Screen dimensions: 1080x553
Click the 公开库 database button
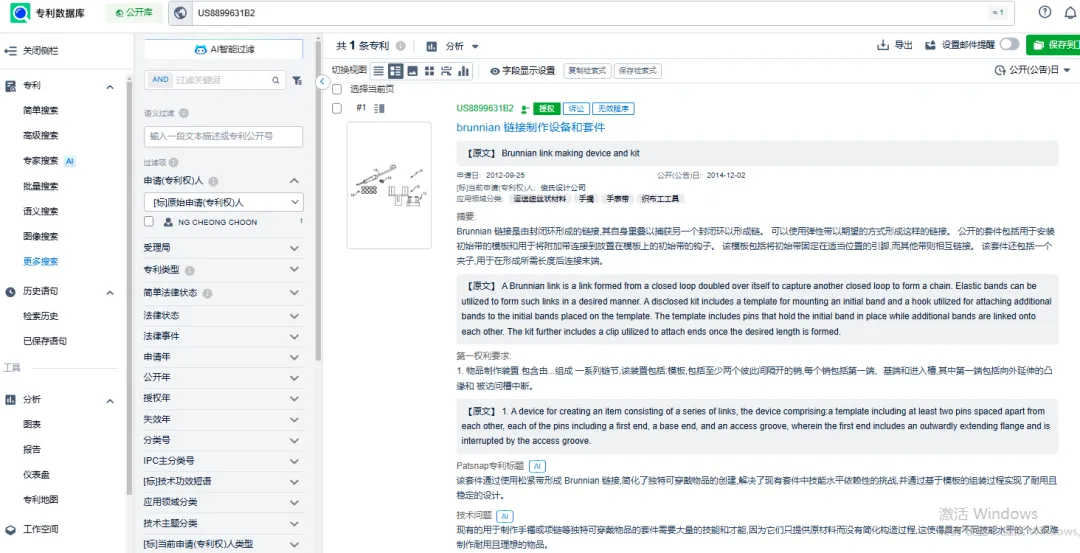click(x=134, y=13)
